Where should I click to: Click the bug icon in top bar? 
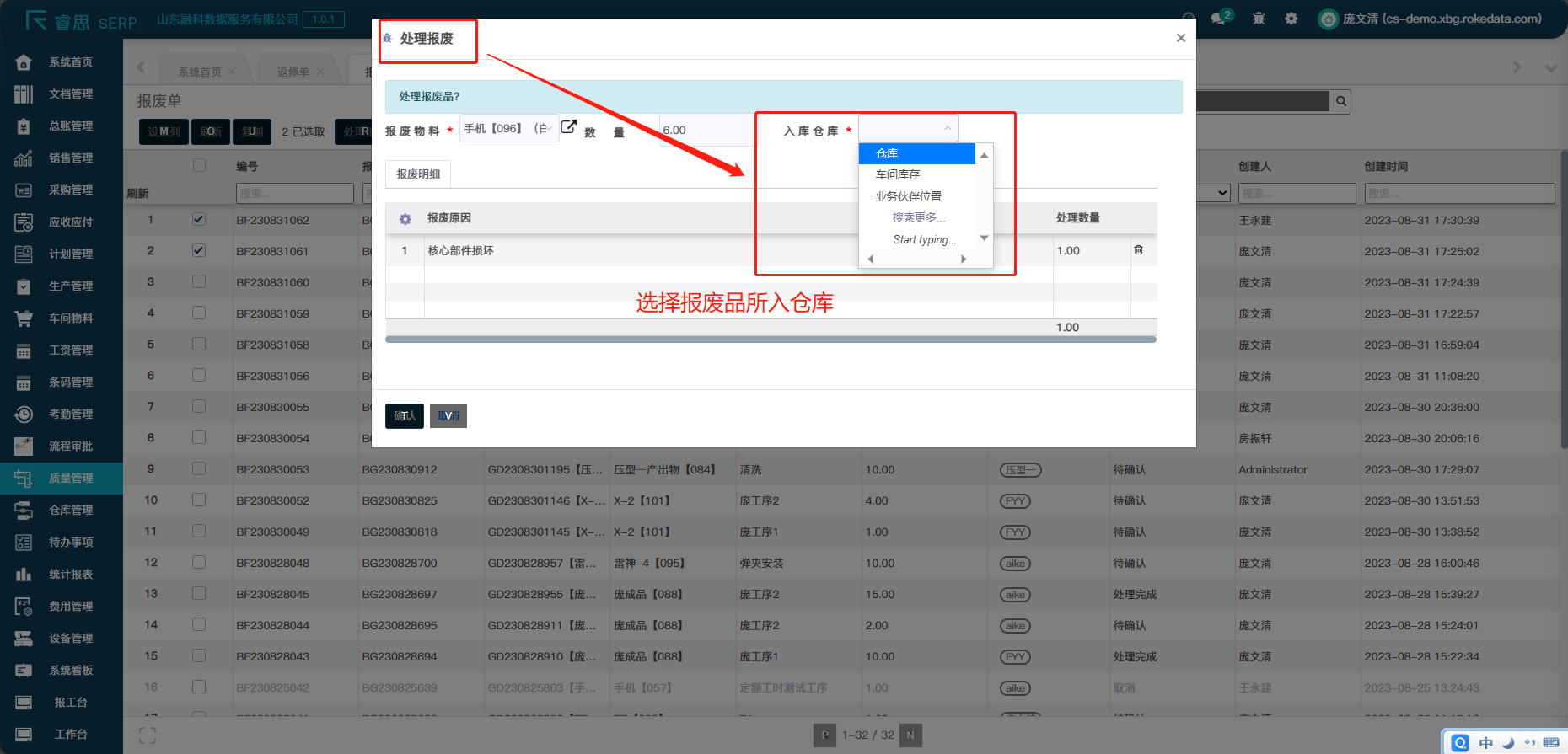pos(1259,19)
